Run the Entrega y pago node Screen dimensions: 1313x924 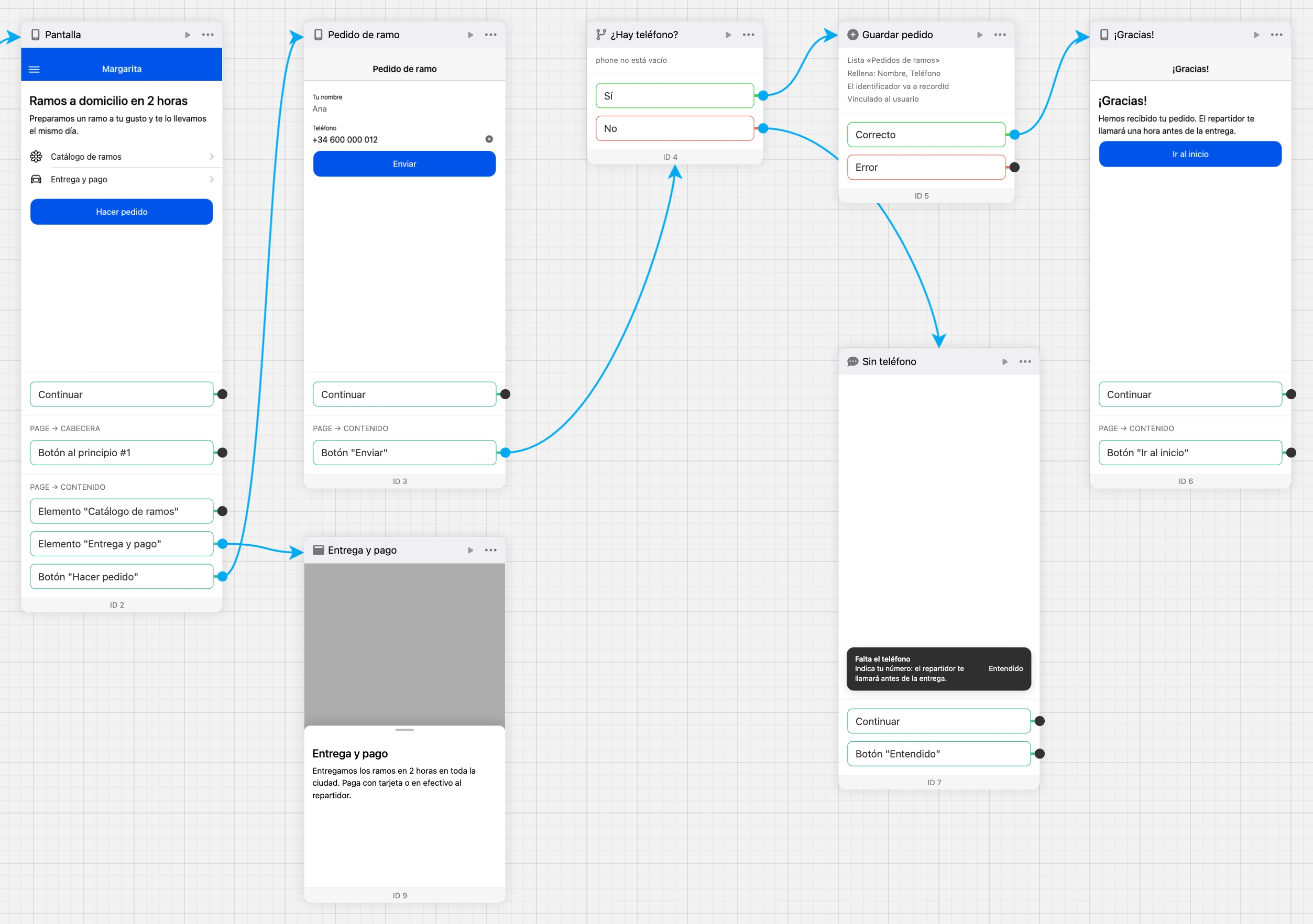pos(471,551)
